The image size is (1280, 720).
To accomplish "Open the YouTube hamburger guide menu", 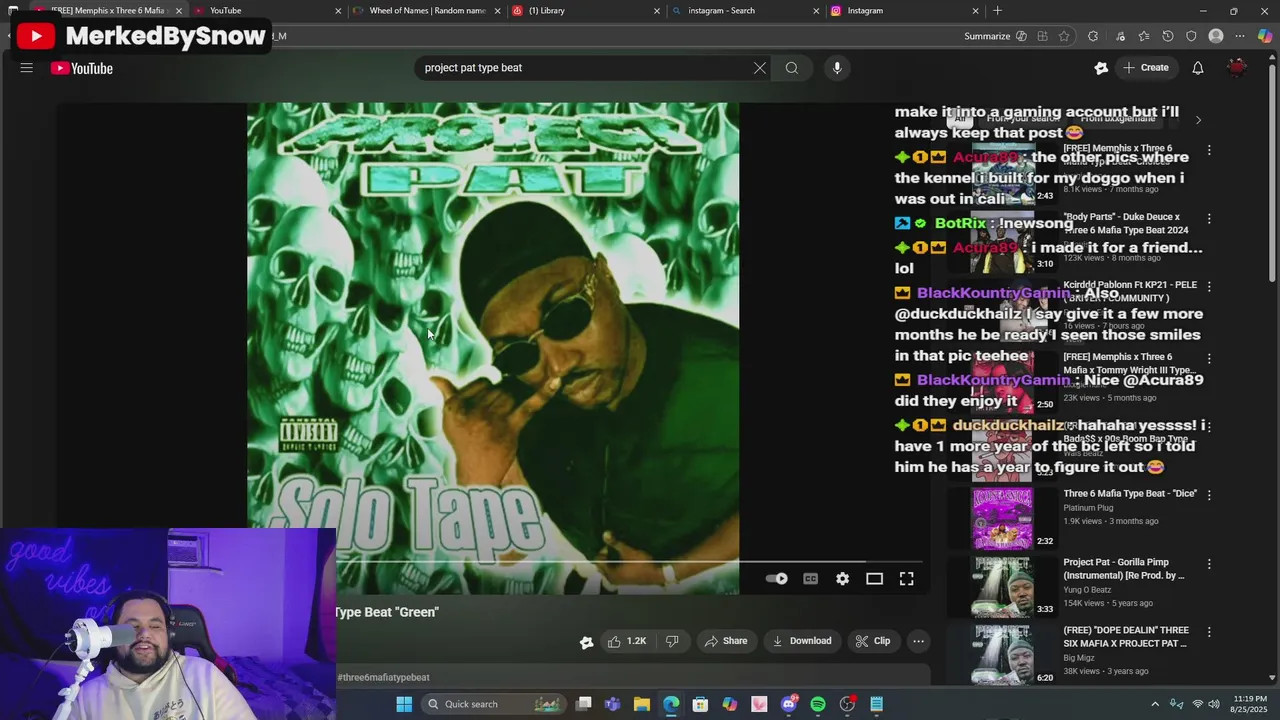I will (27, 68).
